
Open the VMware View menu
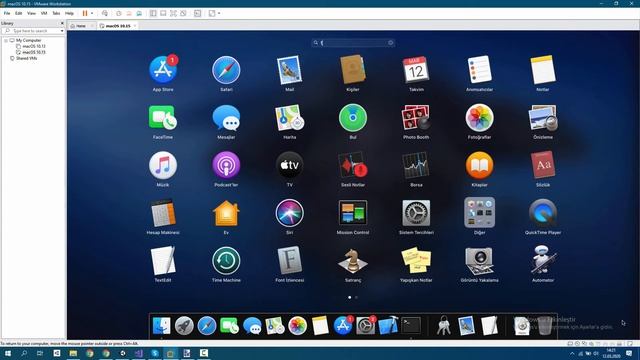(x=31, y=13)
